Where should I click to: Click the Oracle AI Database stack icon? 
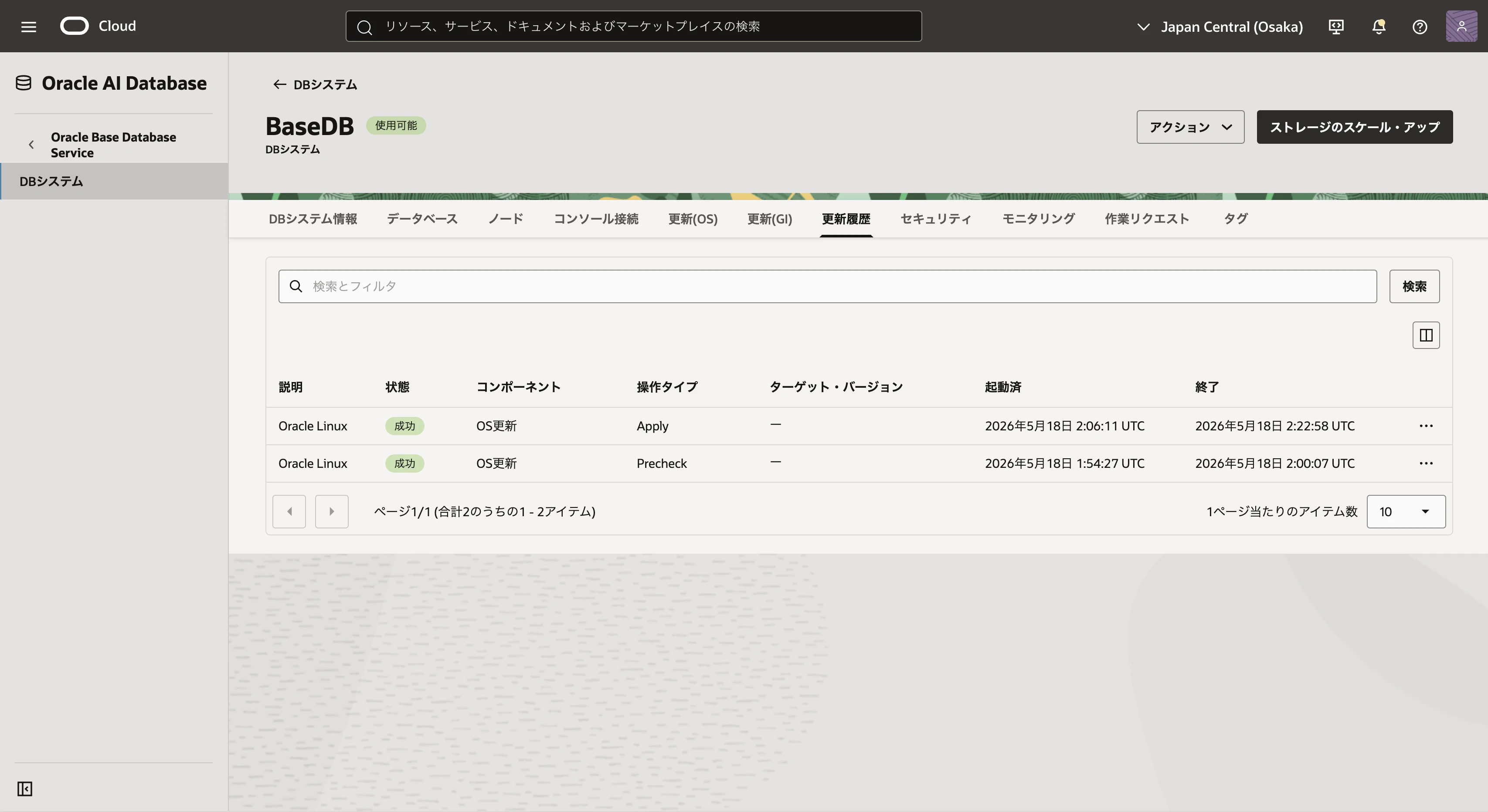pyautogui.click(x=24, y=83)
